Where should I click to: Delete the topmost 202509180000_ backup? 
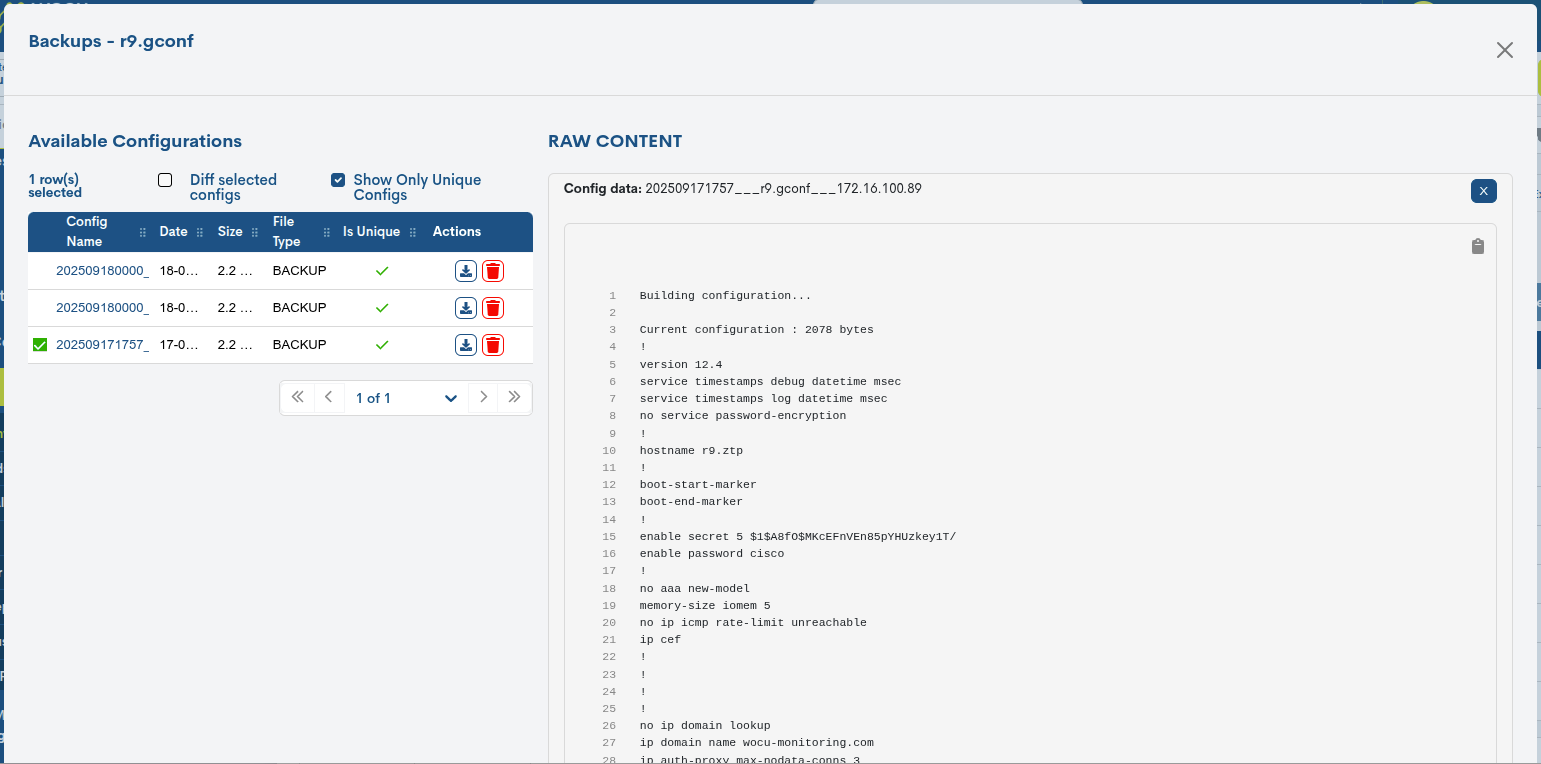pyautogui.click(x=492, y=271)
